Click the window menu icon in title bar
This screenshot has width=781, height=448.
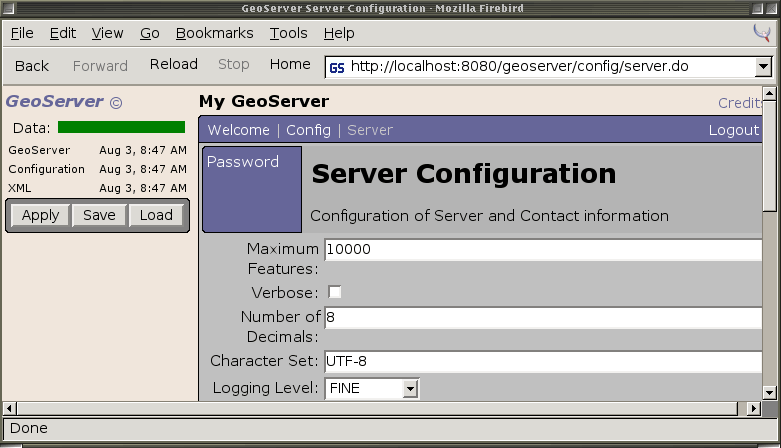point(8,9)
